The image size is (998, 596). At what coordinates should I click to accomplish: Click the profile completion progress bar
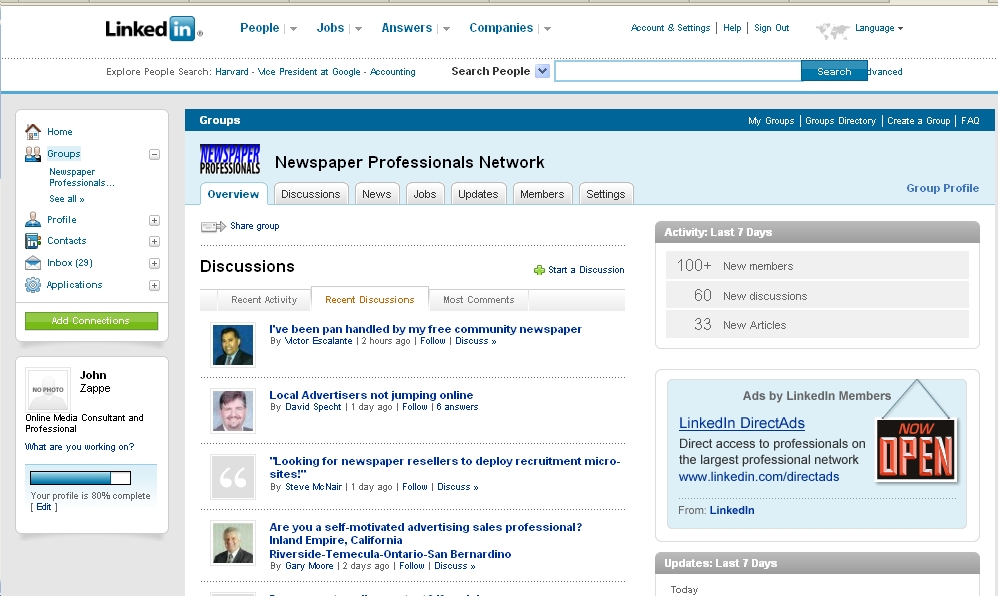[x=80, y=478]
